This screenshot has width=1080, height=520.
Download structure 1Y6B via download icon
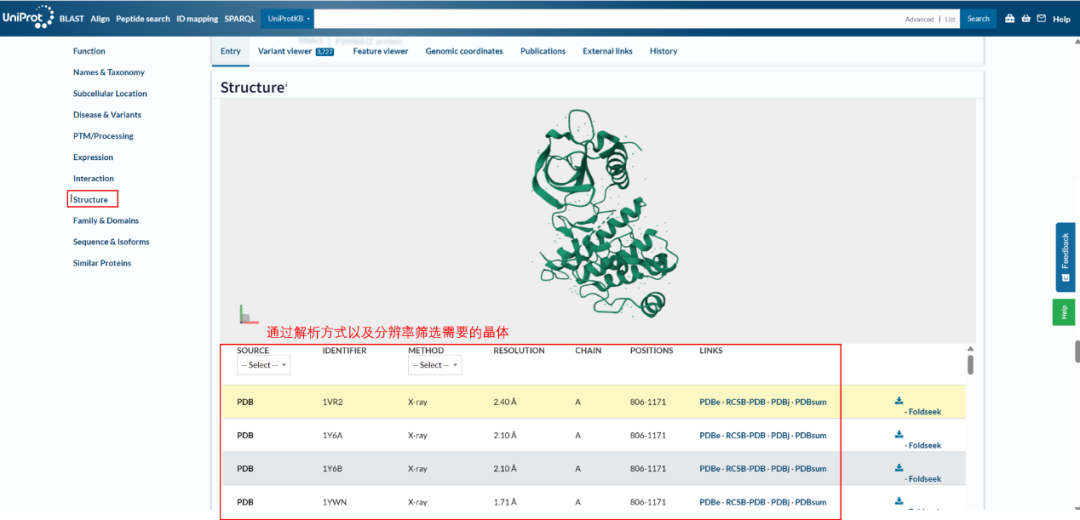click(899, 467)
